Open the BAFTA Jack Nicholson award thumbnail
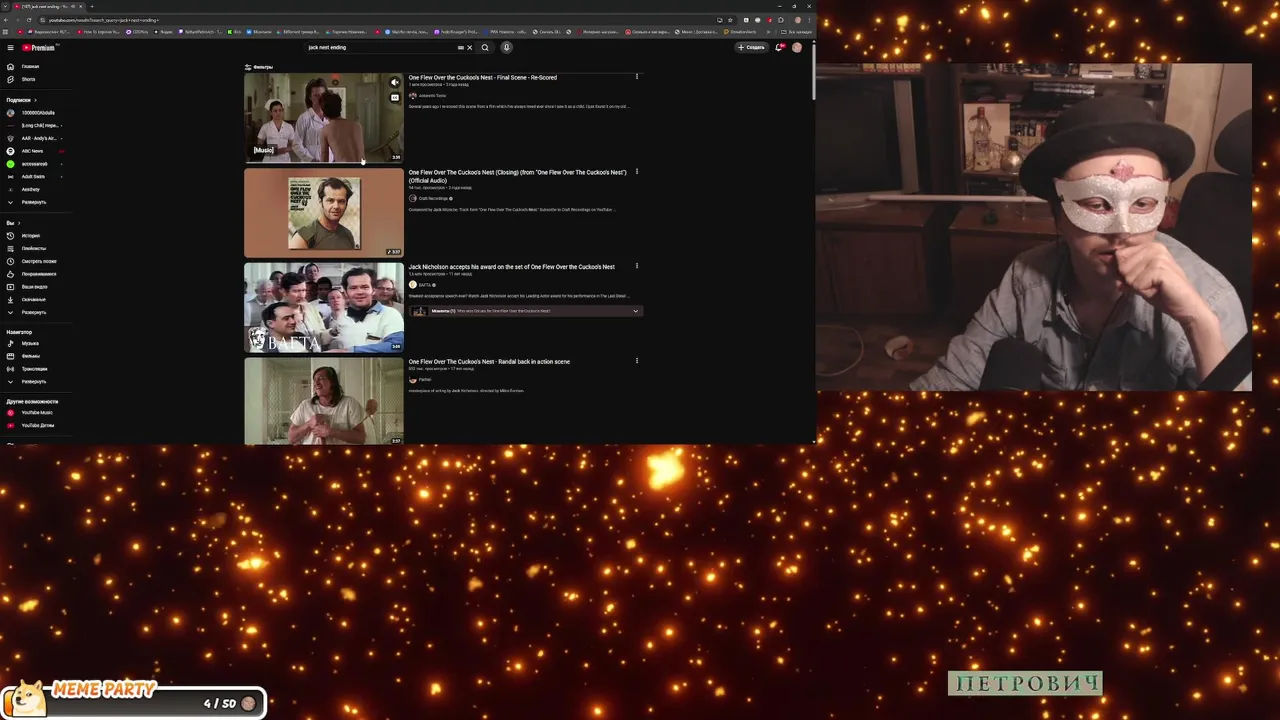 [x=323, y=307]
